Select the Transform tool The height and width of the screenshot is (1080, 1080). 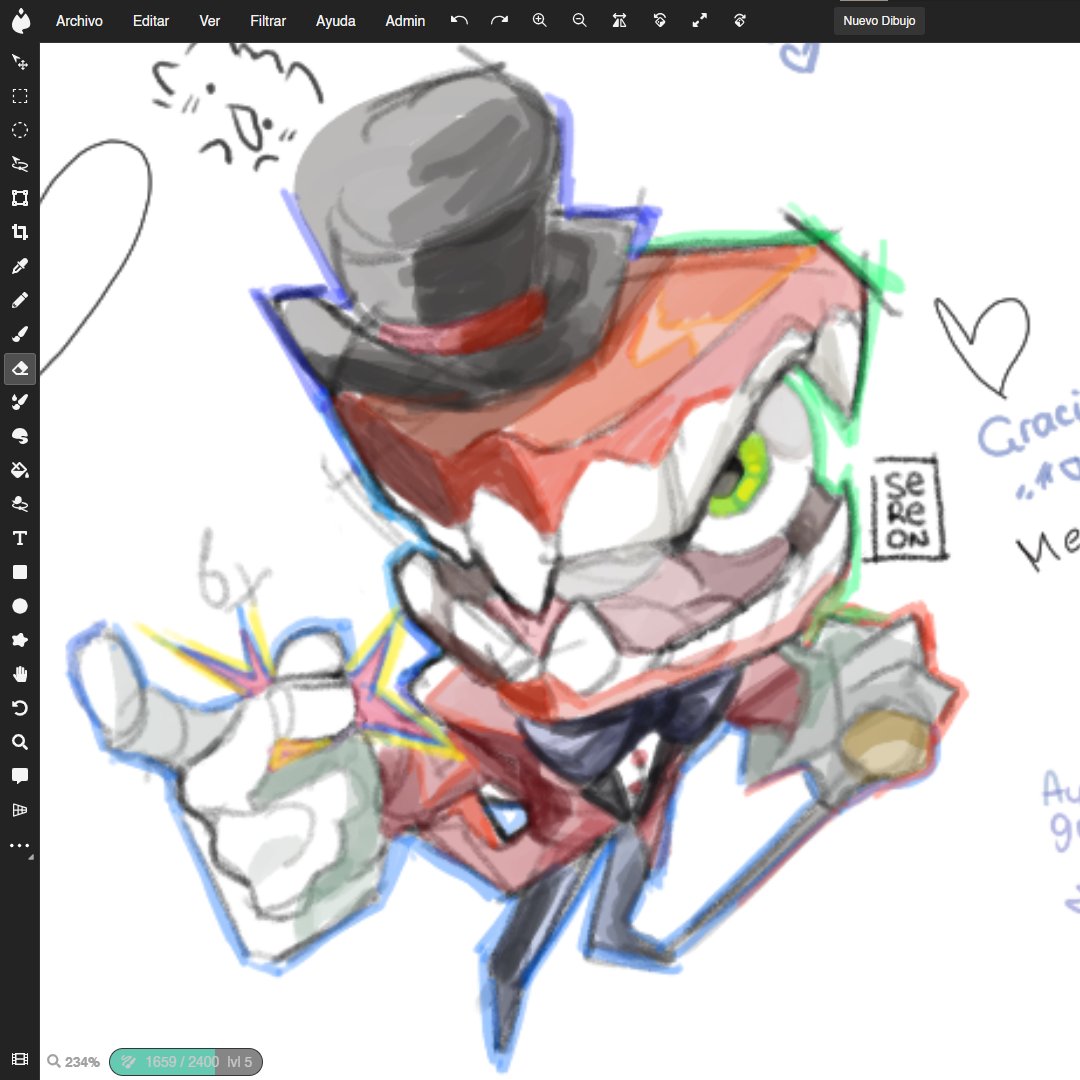pos(20,198)
